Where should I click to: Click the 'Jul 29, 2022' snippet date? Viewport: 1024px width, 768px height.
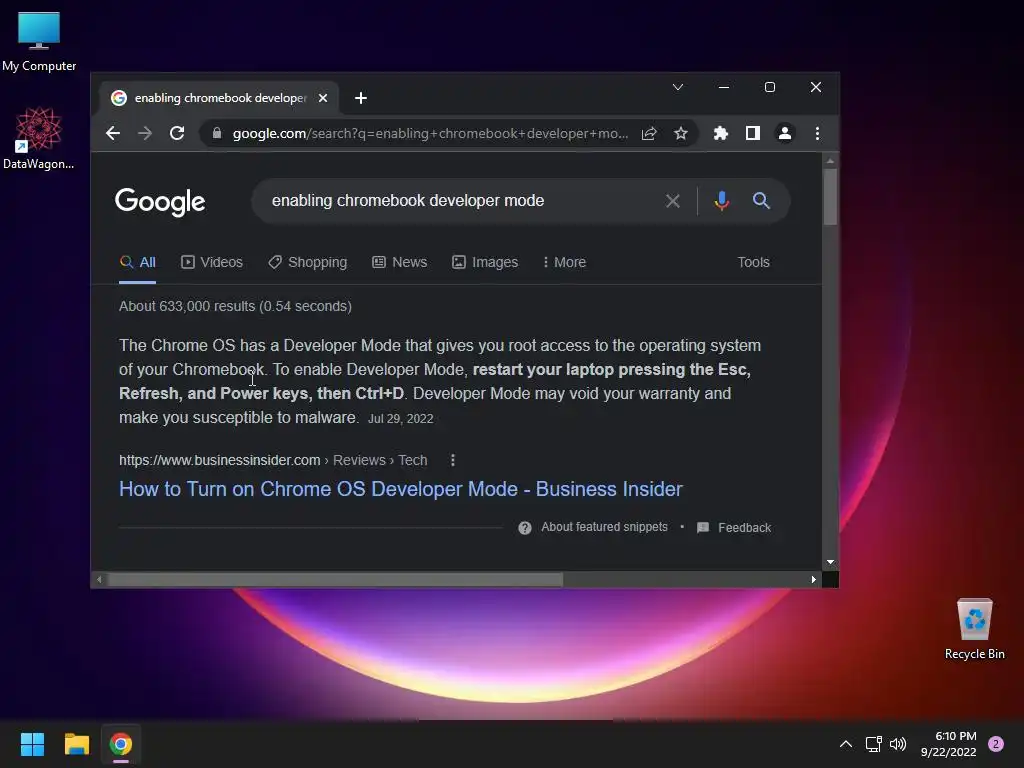click(400, 419)
